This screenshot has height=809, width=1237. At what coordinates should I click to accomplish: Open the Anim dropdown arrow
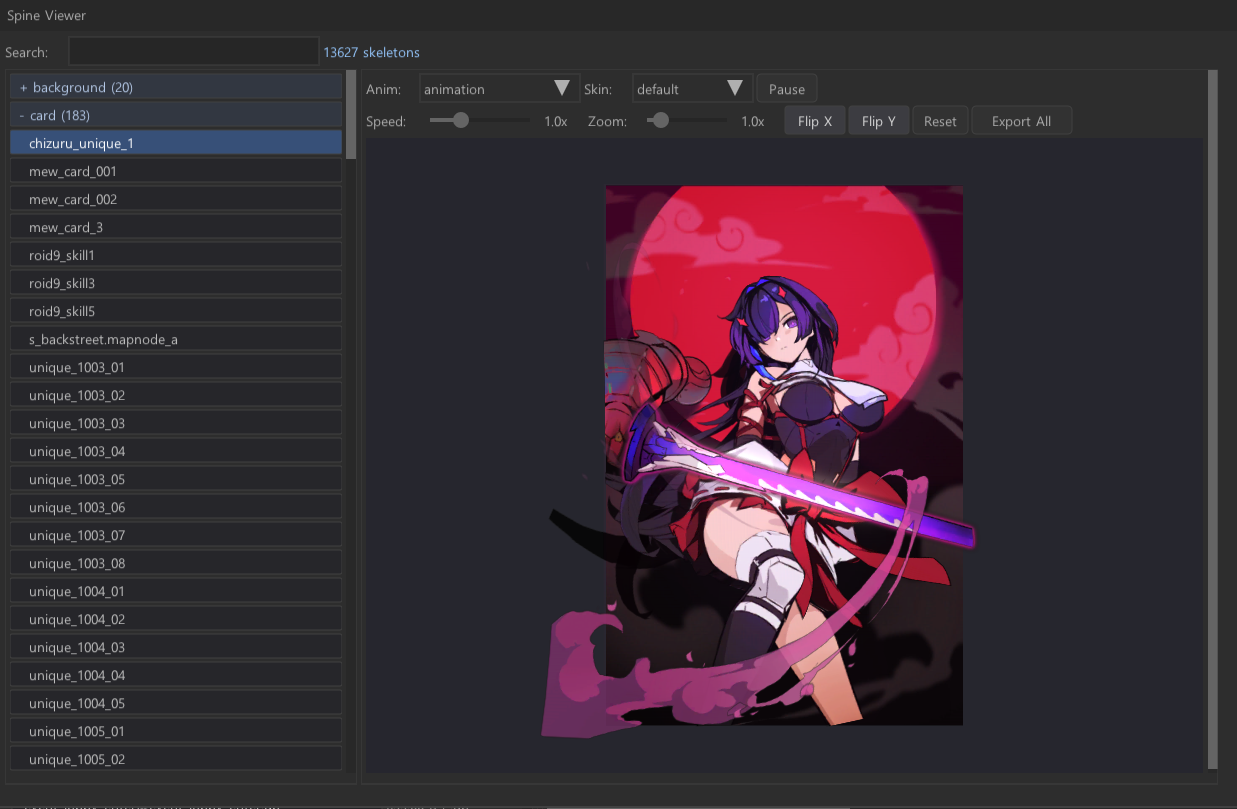click(x=562, y=88)
